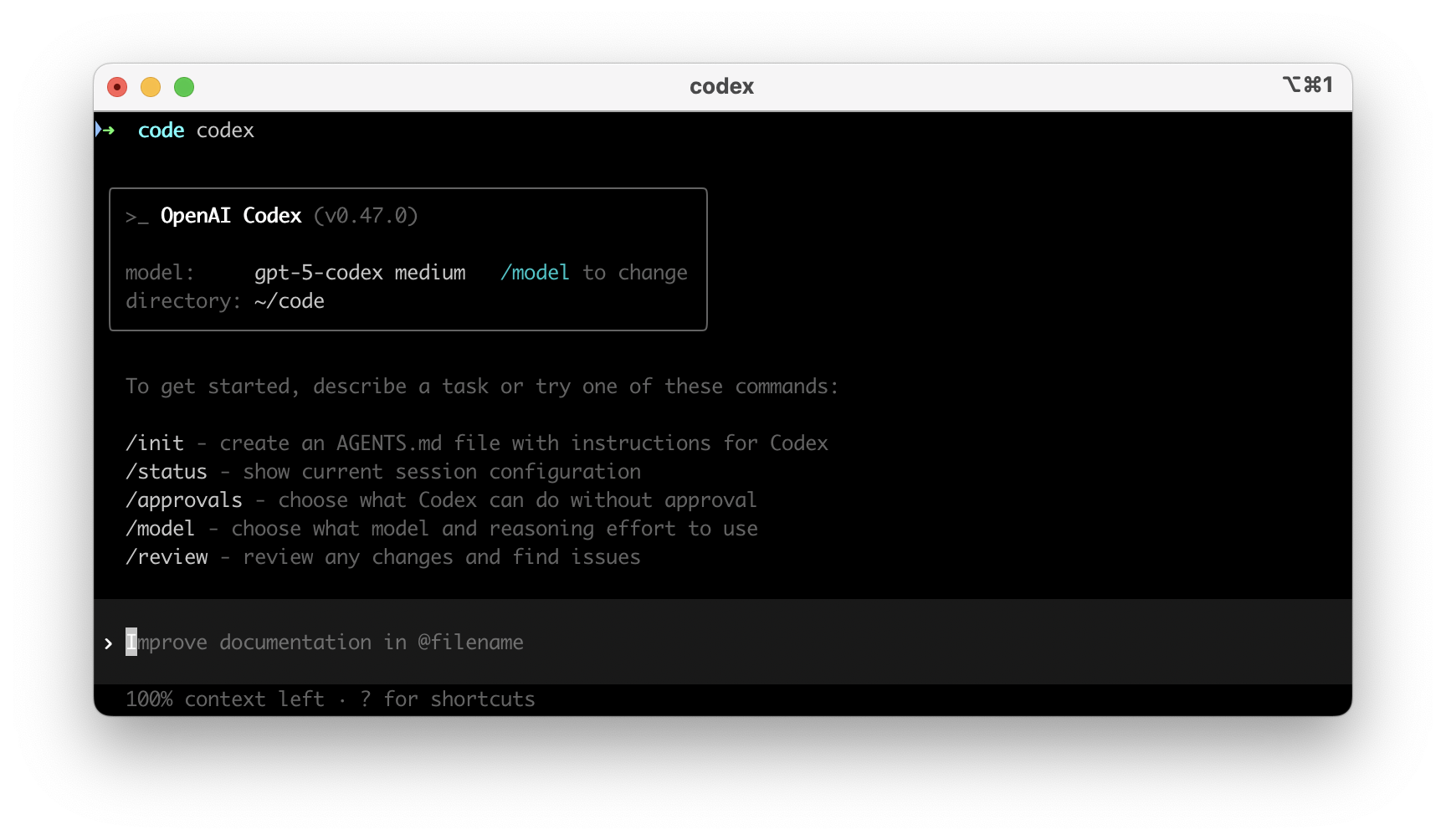Click the /model link in the header box

click(x=535, y=273)
